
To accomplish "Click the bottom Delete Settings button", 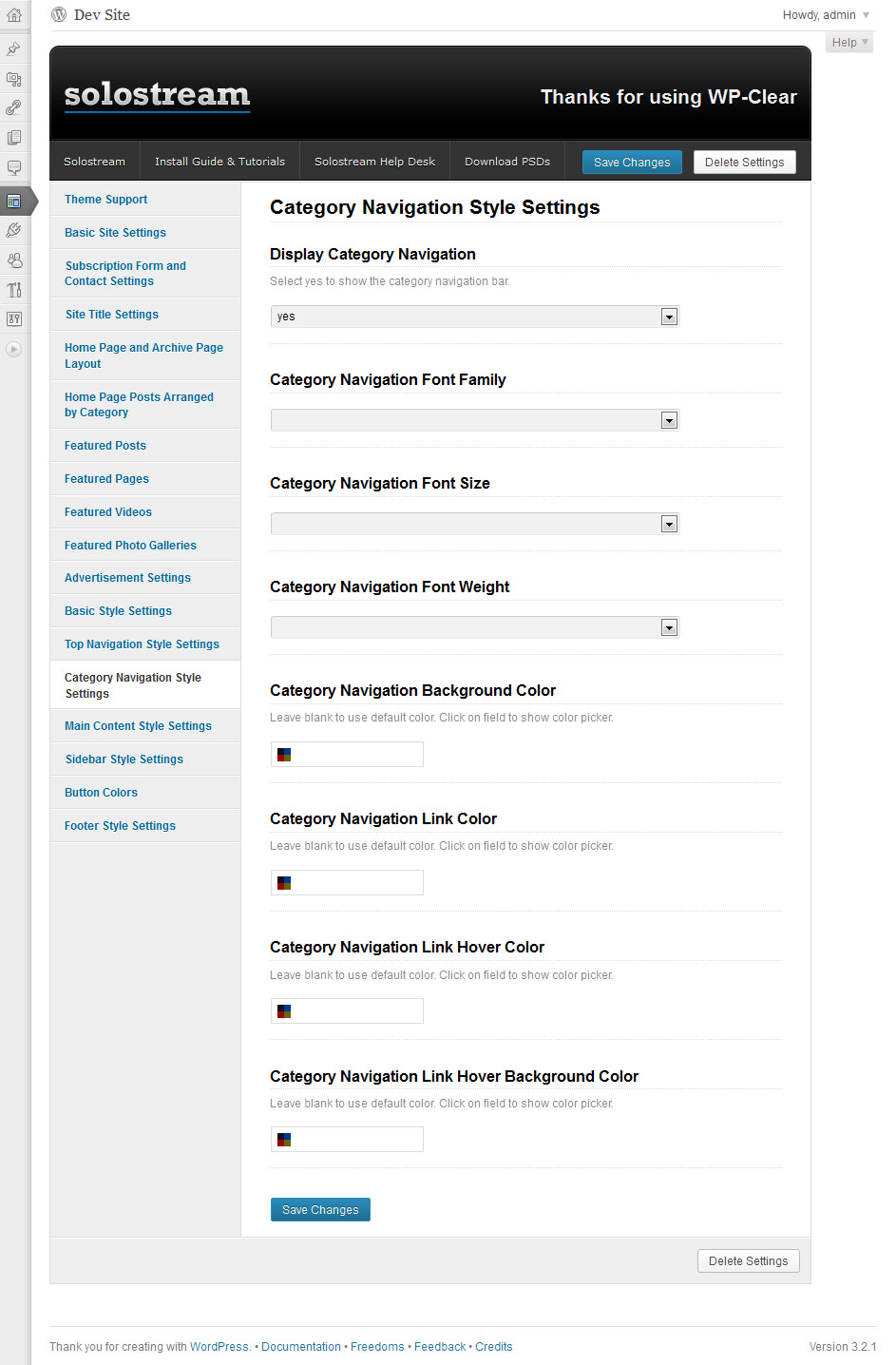I will pos(749,1261).
